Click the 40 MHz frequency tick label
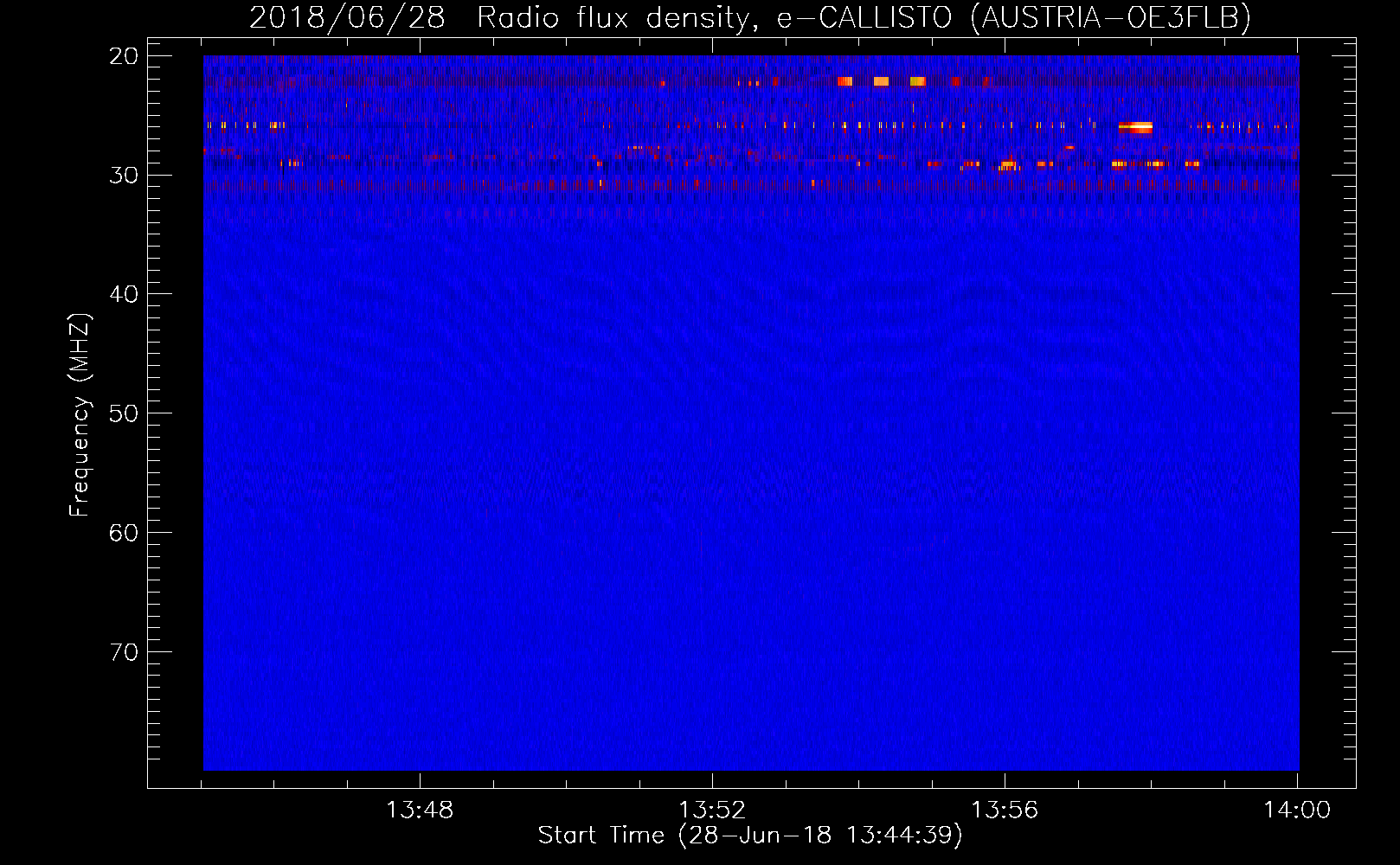Viewport: 1400px width, 865px height. click(x=124, y=294)
